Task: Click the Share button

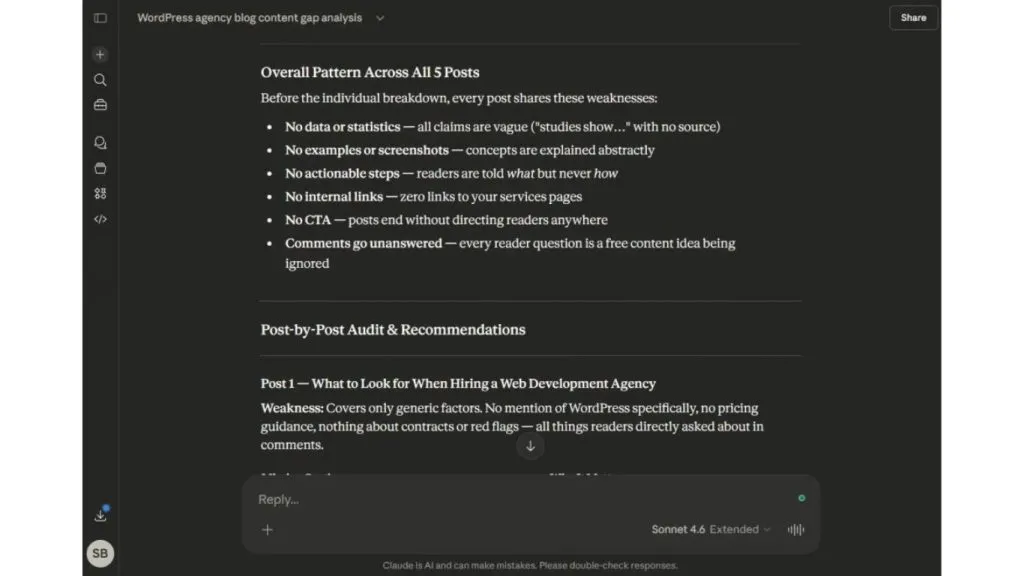Action: [x=913, y=18]
